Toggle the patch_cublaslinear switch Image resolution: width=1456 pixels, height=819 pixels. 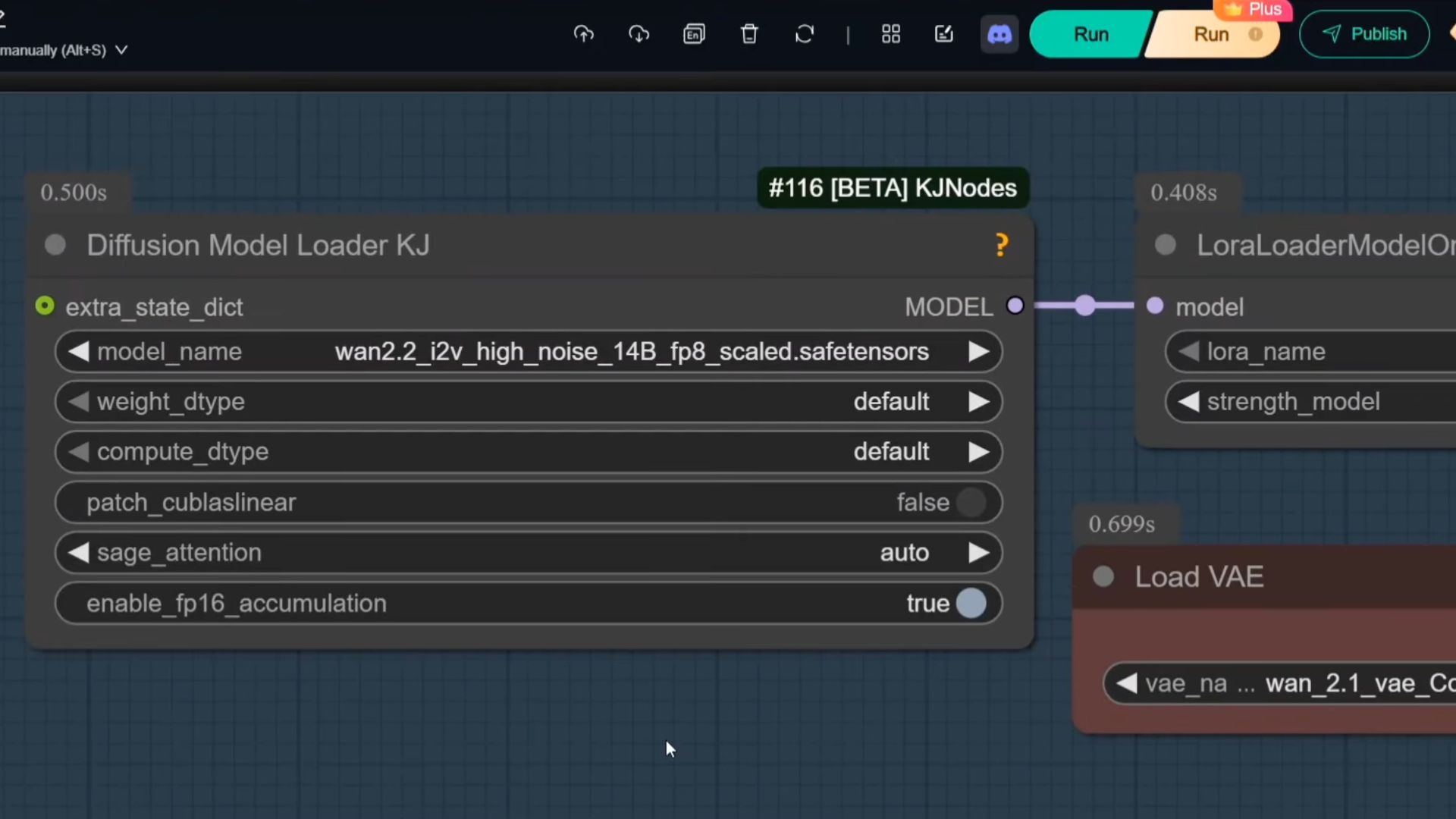point(971,502)
